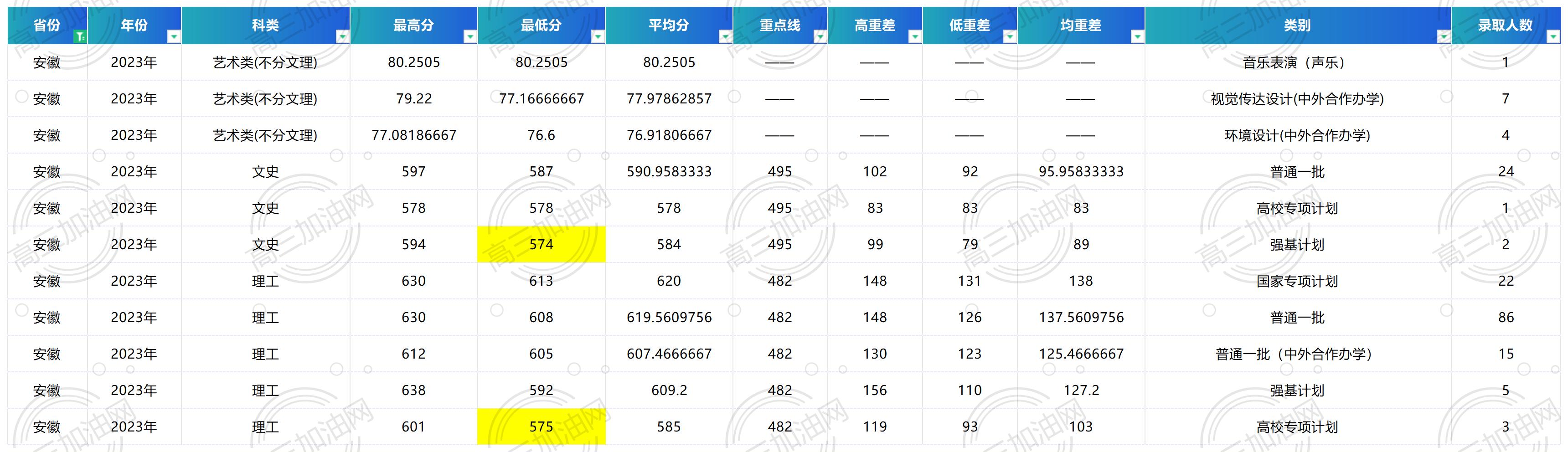Screen dimensions: 1568x452
Task: Click highest score 597
Action: point(414,172)
